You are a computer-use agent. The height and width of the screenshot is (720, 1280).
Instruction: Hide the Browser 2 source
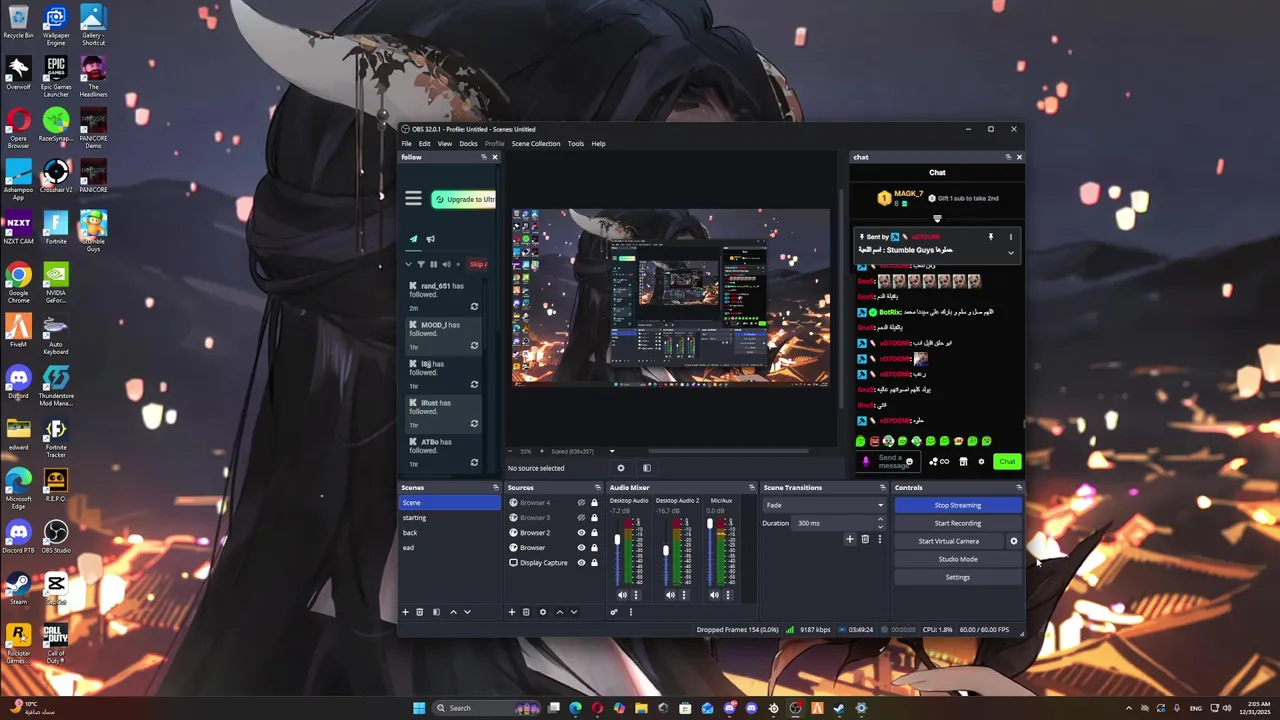coord(581,533)
